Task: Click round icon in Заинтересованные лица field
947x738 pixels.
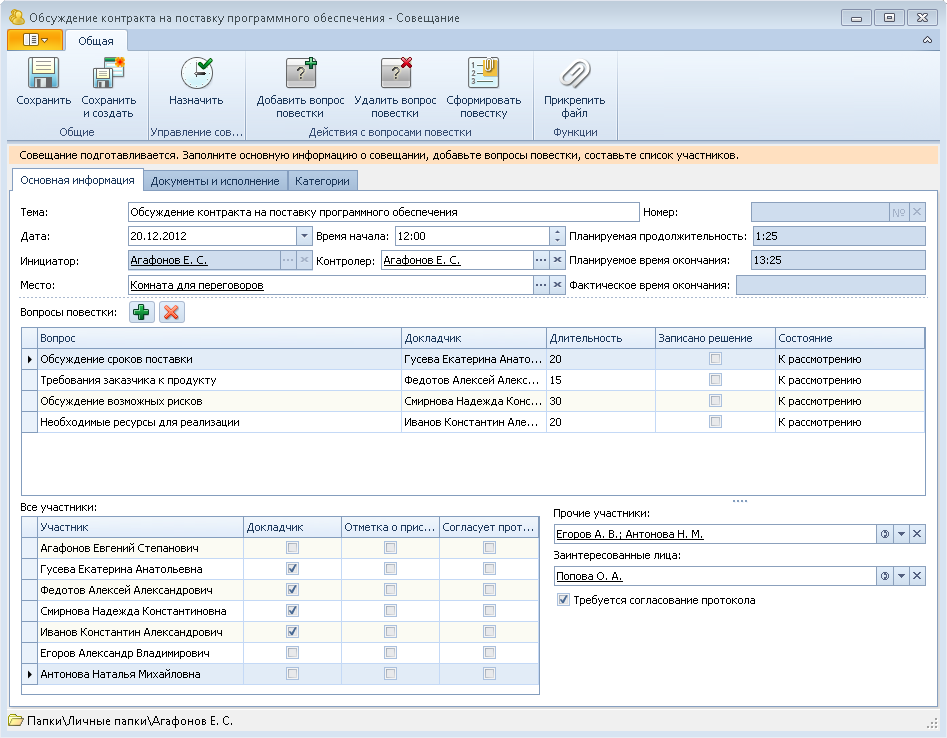Action: tap(885, 576)
